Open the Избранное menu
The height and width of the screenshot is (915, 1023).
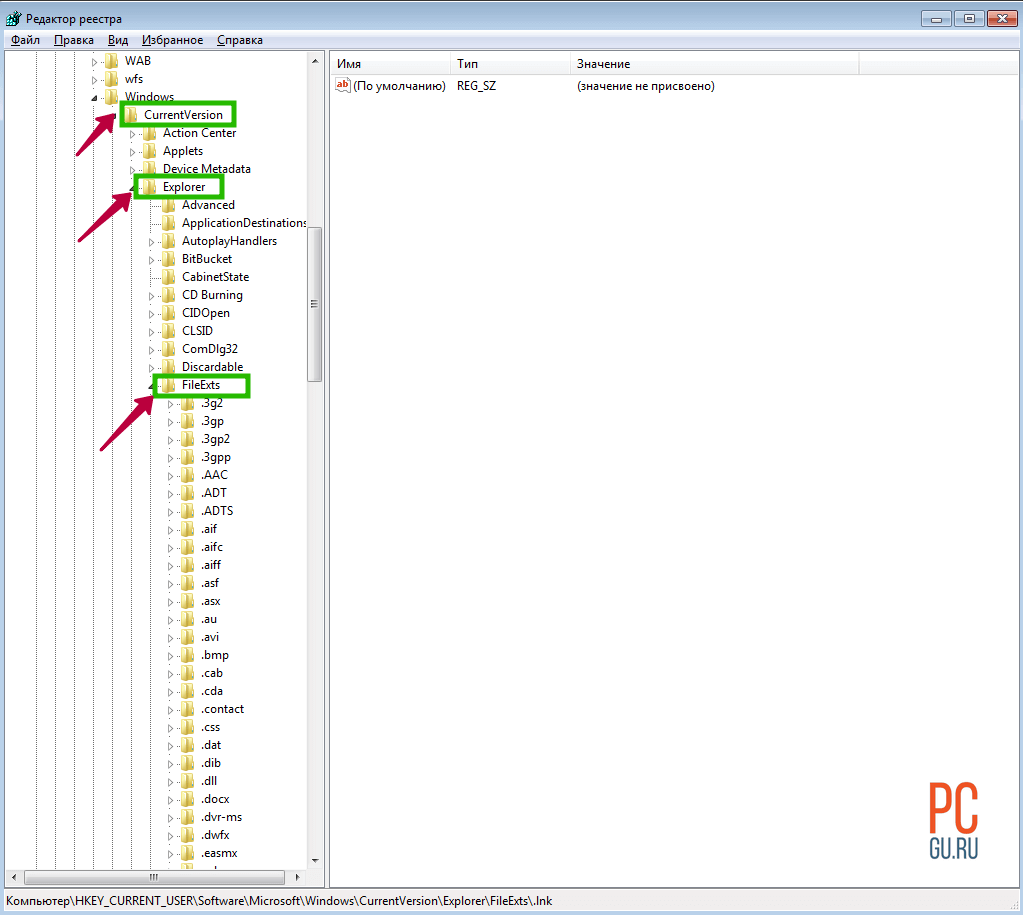(172, 40)
